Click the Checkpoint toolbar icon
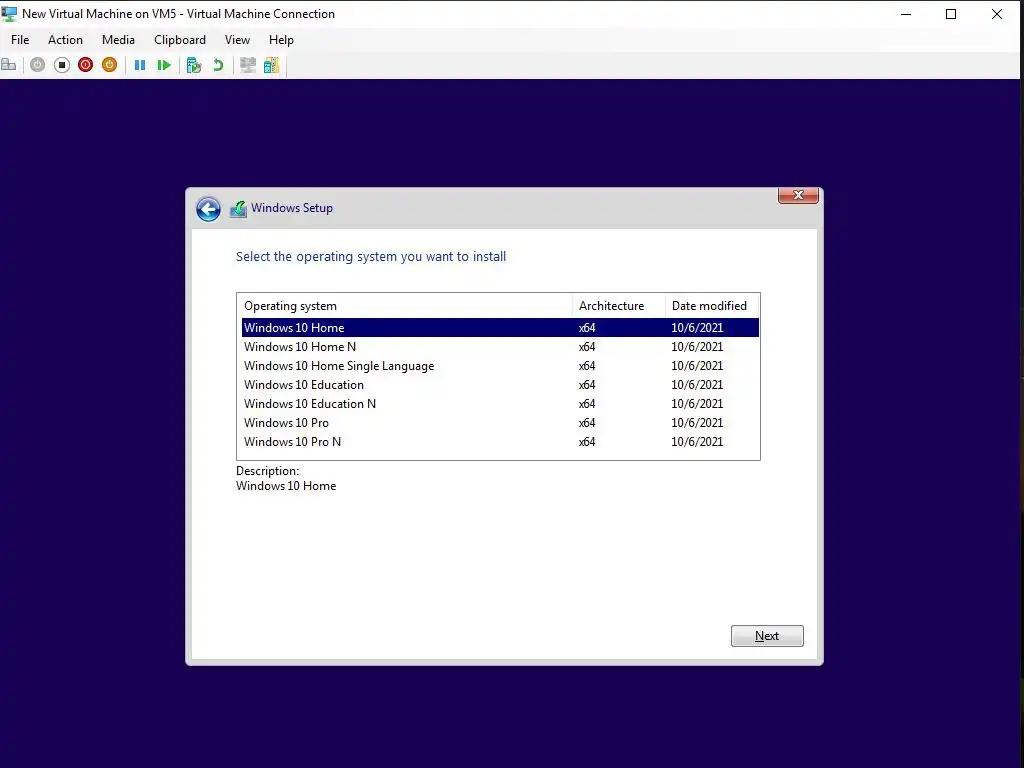This screenshot has height=768, width=1024. tap(194, 65)
